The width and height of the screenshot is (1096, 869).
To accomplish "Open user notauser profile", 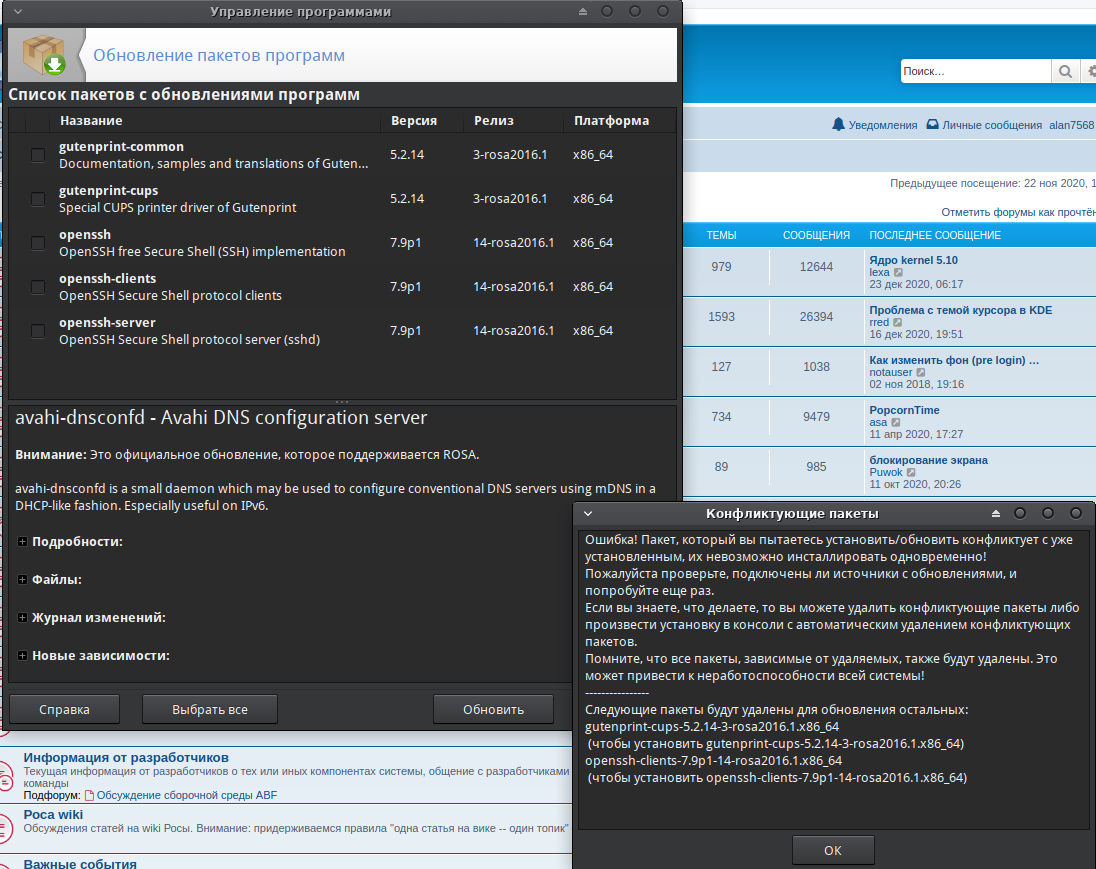I will pyautogui.click(x=891, y=373).
